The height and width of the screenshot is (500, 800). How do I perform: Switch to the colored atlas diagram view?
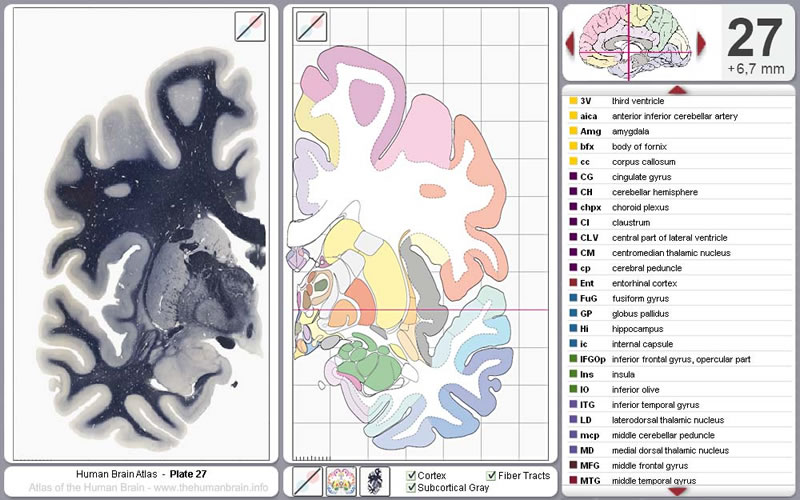tap(342, 481)
